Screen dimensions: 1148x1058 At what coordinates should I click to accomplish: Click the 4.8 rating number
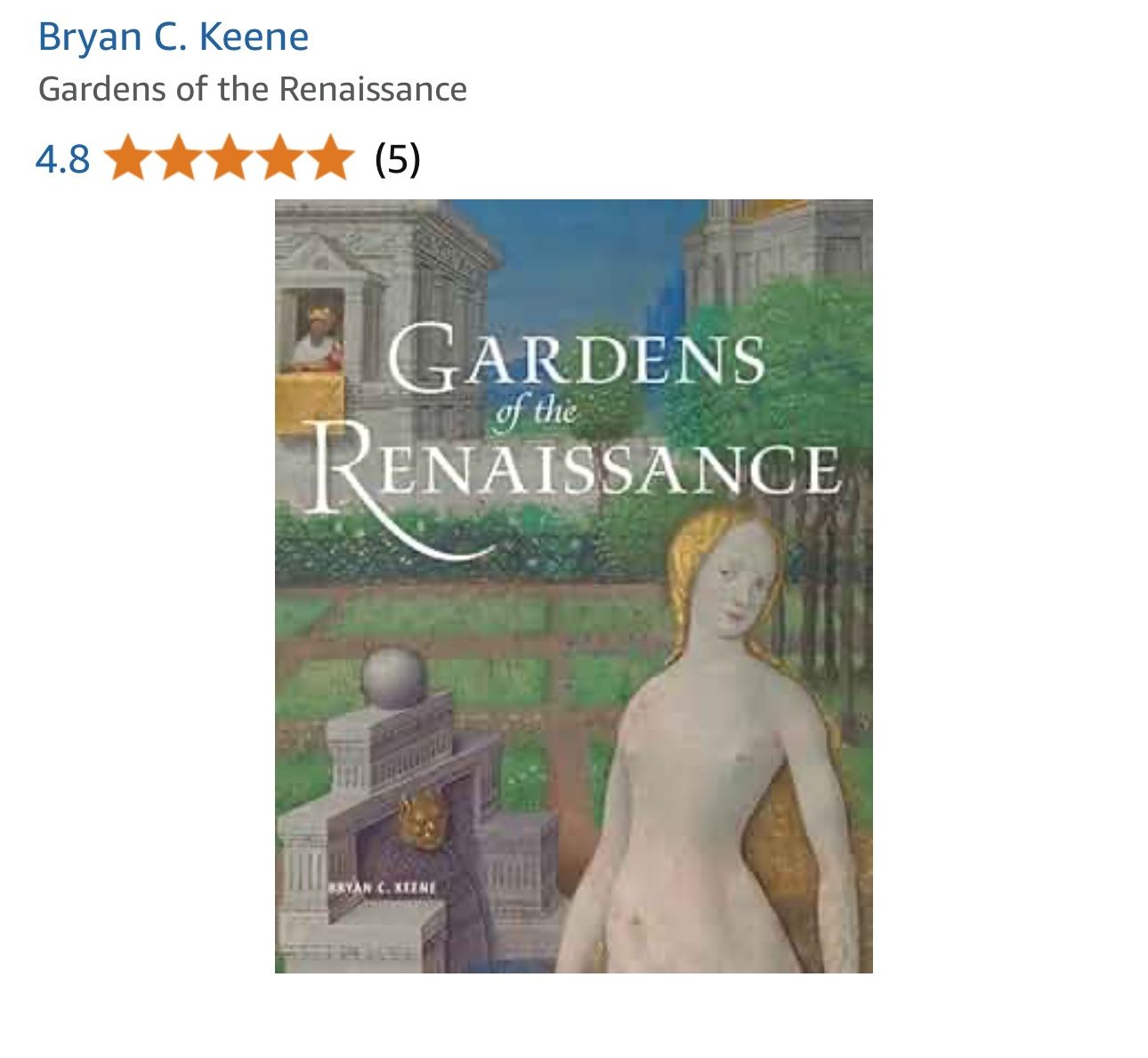tap(62, 159)
